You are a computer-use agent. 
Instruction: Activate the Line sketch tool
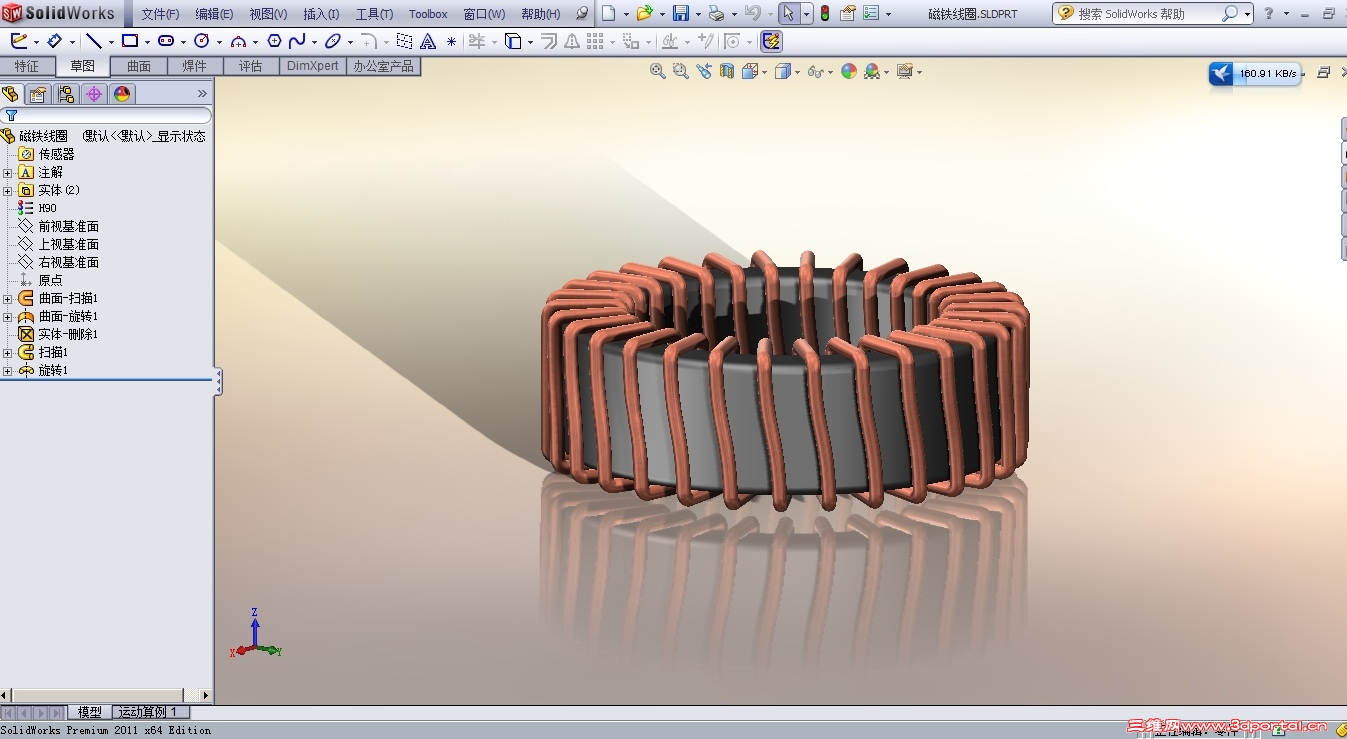pyautogui.click(x=94, y=41)
